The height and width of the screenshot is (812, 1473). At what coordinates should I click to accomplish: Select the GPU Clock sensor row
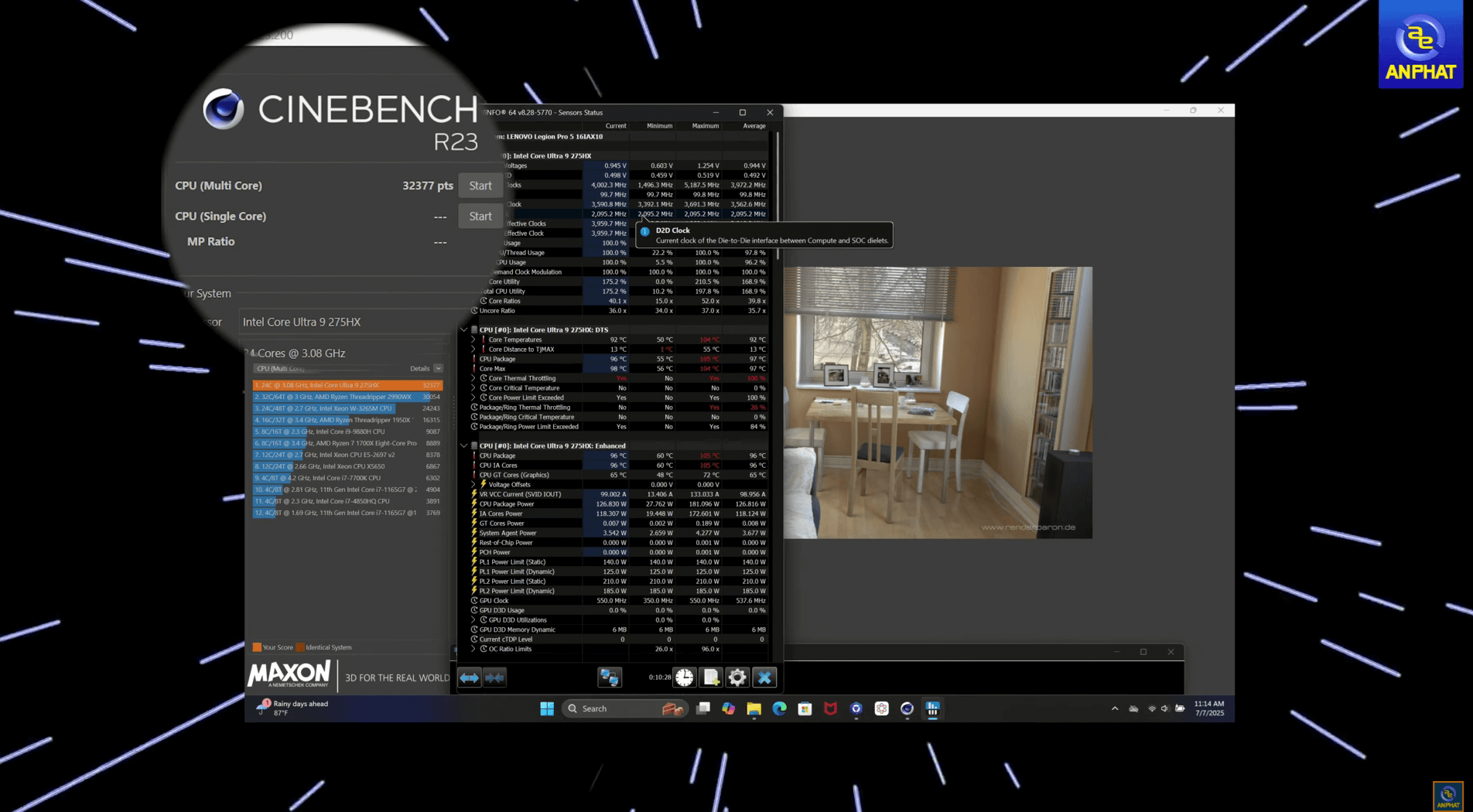tap(619, 600)
